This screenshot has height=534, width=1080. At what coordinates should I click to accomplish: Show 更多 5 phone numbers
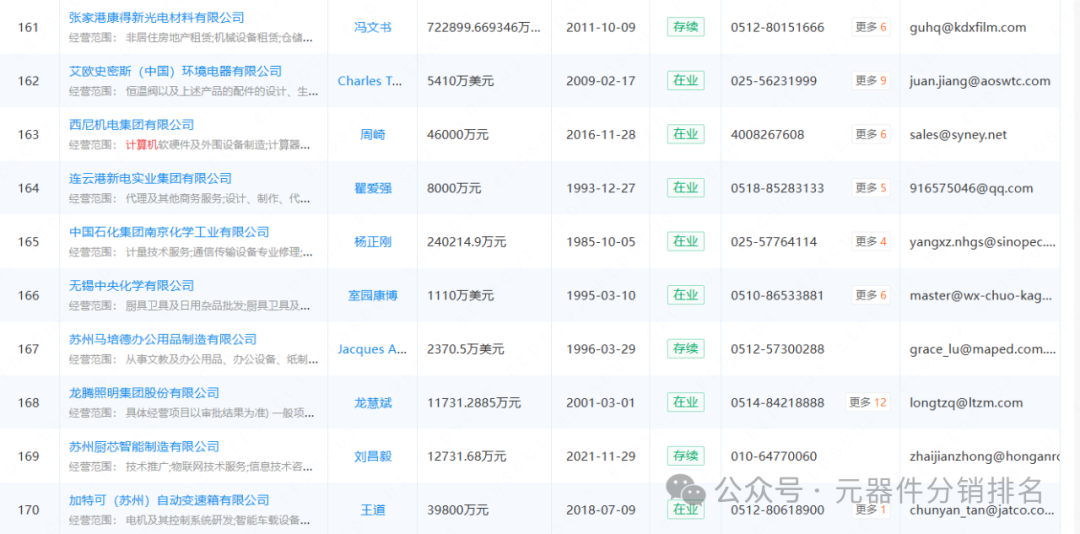click(x=871, y=188)
